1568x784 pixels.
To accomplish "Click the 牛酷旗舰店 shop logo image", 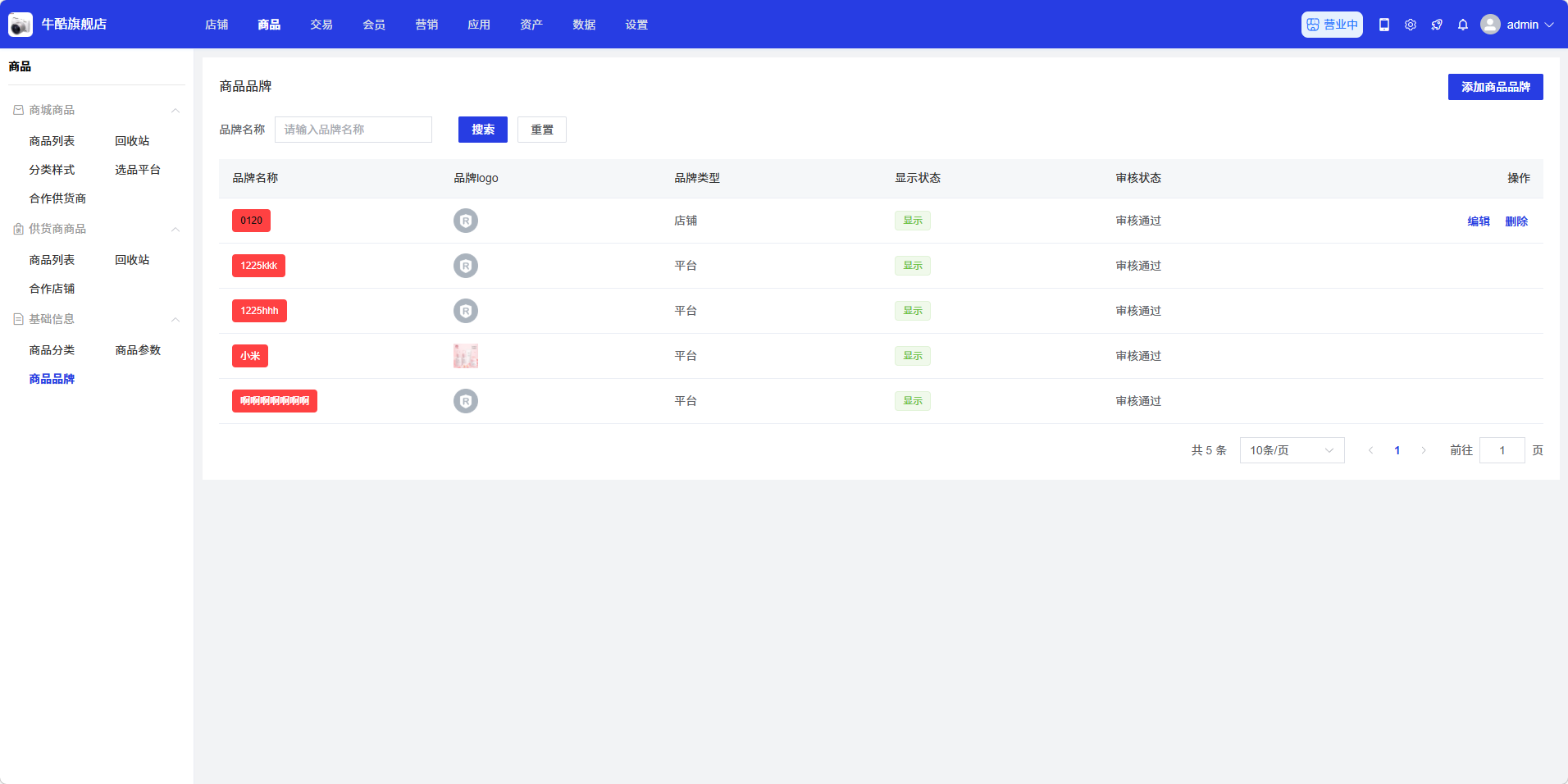I will (21, 25).
